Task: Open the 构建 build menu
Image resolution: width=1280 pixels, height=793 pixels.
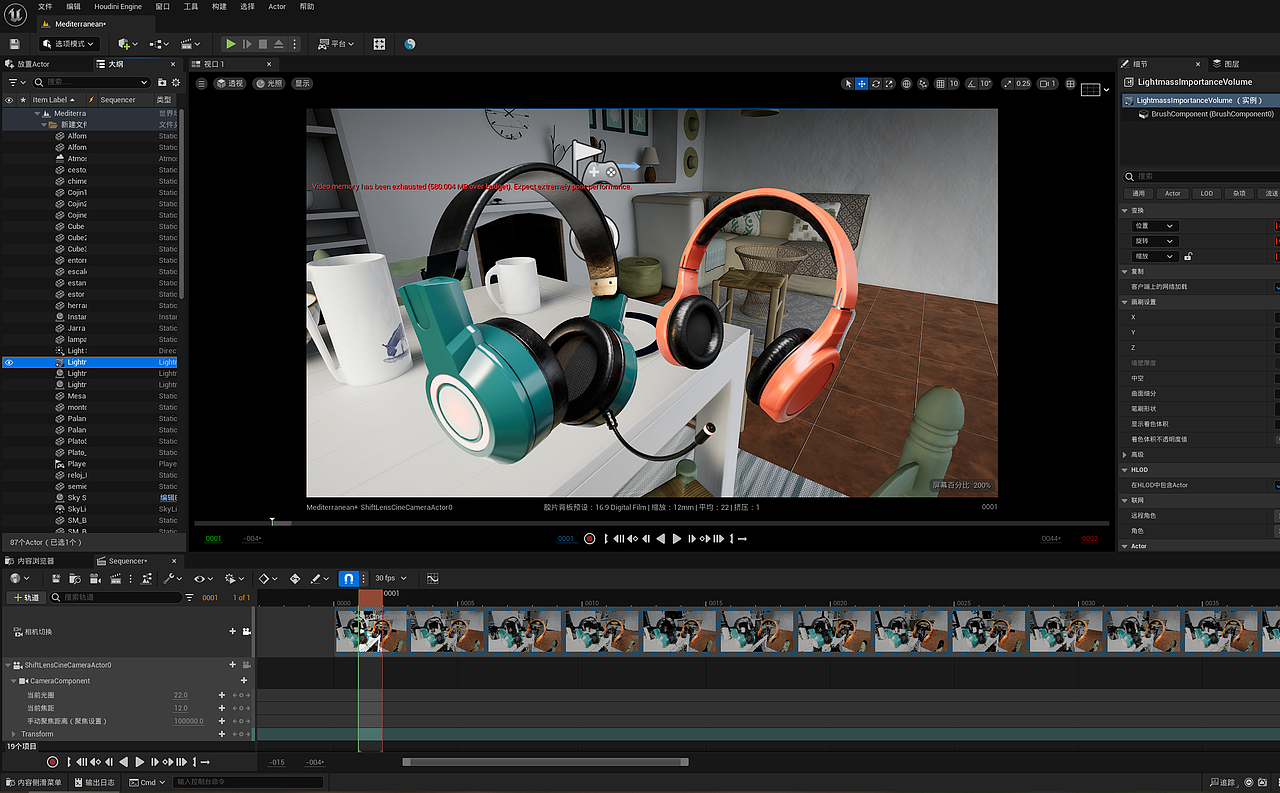Action: 219,7
